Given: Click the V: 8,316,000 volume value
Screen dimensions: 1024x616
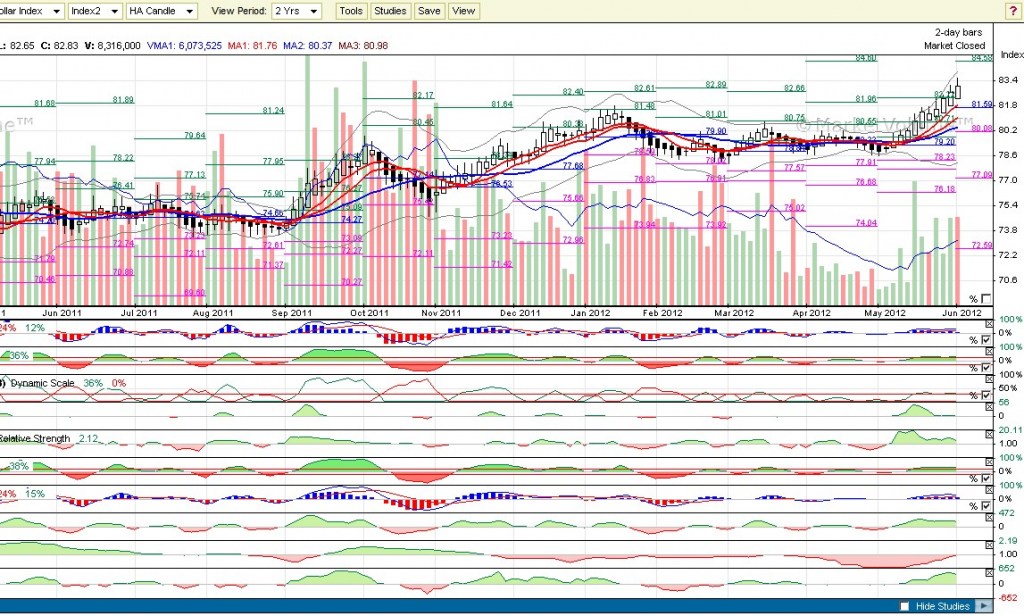Looking at the screenshot, I should pyautogui.click(x=112, y=46).
